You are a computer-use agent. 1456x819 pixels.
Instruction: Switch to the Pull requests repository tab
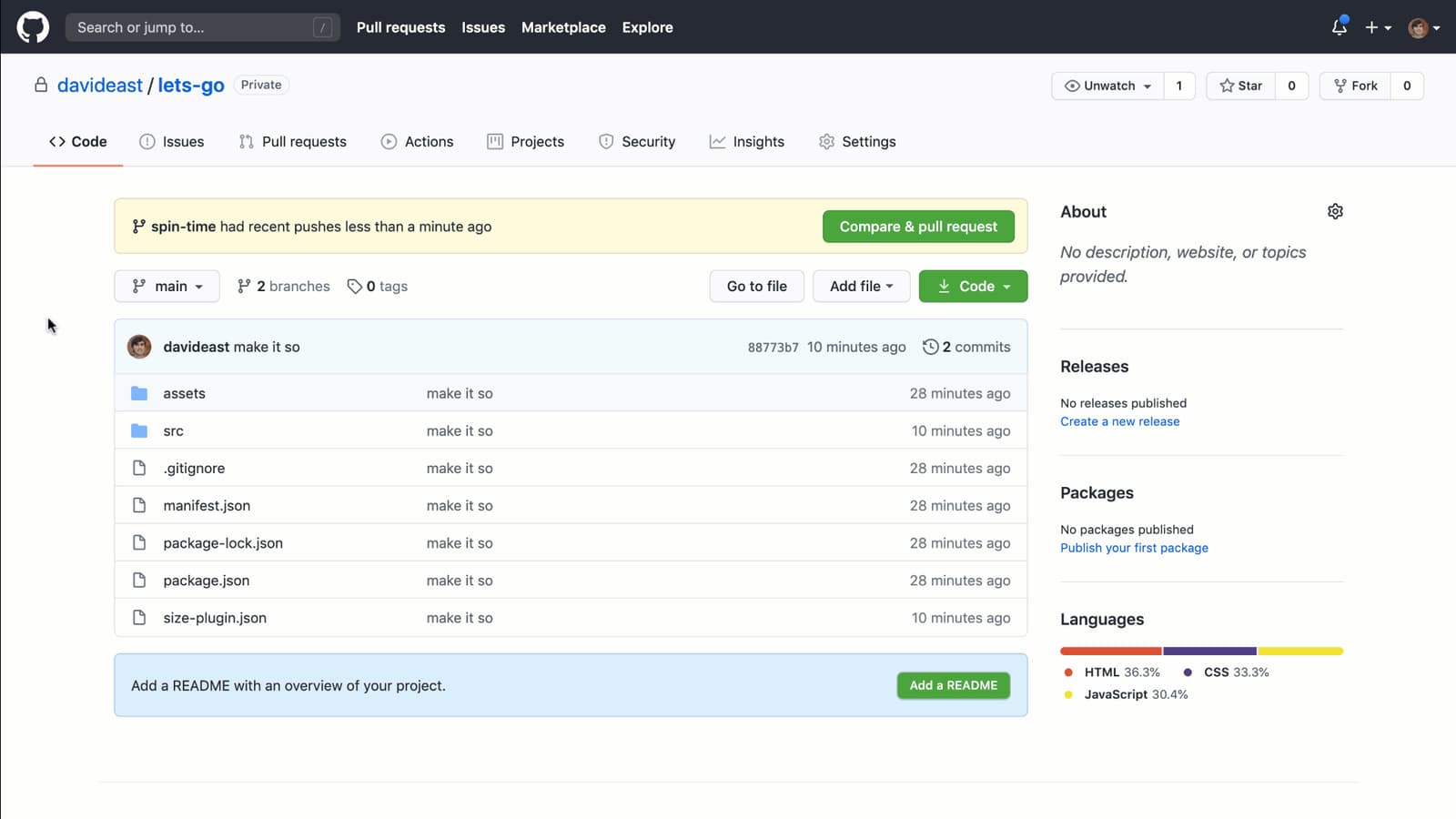(x=293, y=142)
